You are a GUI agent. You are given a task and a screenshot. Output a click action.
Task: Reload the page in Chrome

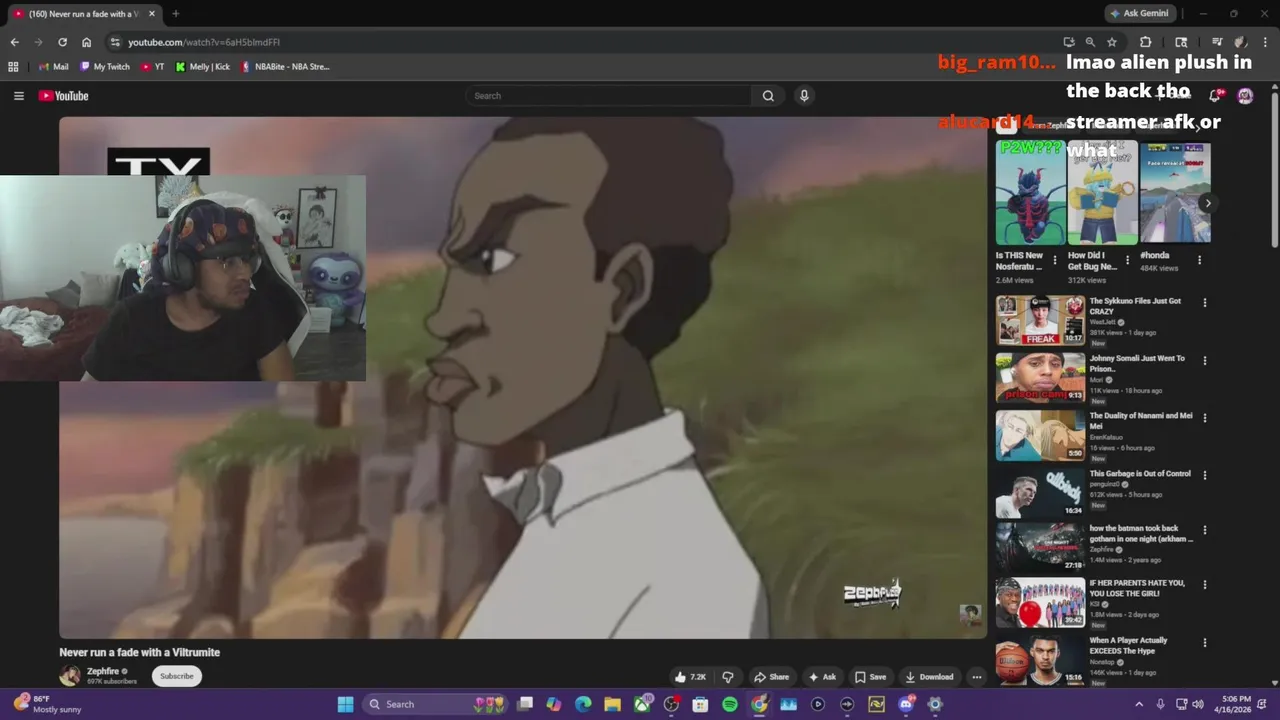[62, 42]
